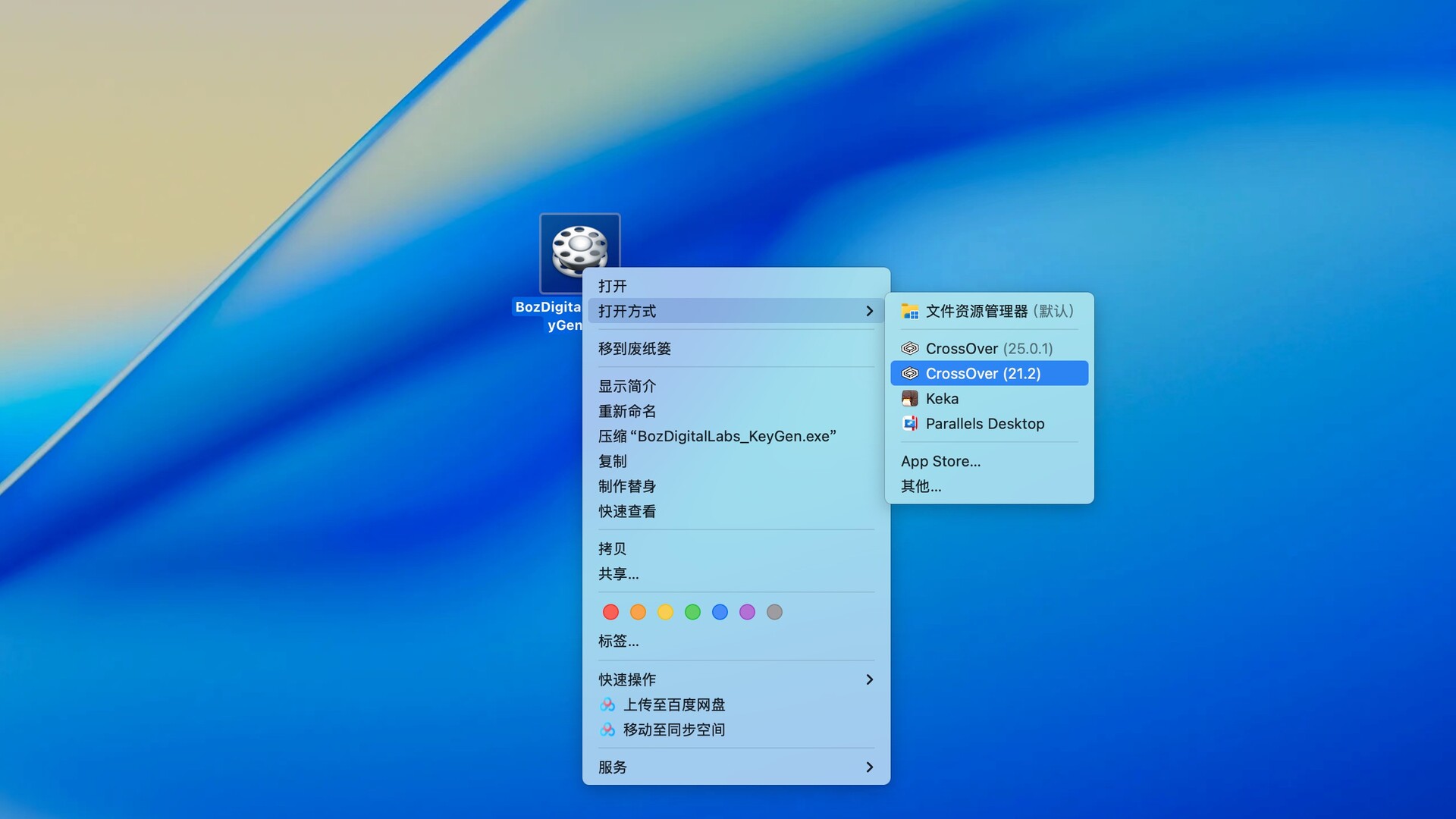The height and width of the screenshot is (819, 1456).
Task: Apply the green tag color
Action: 692,612
